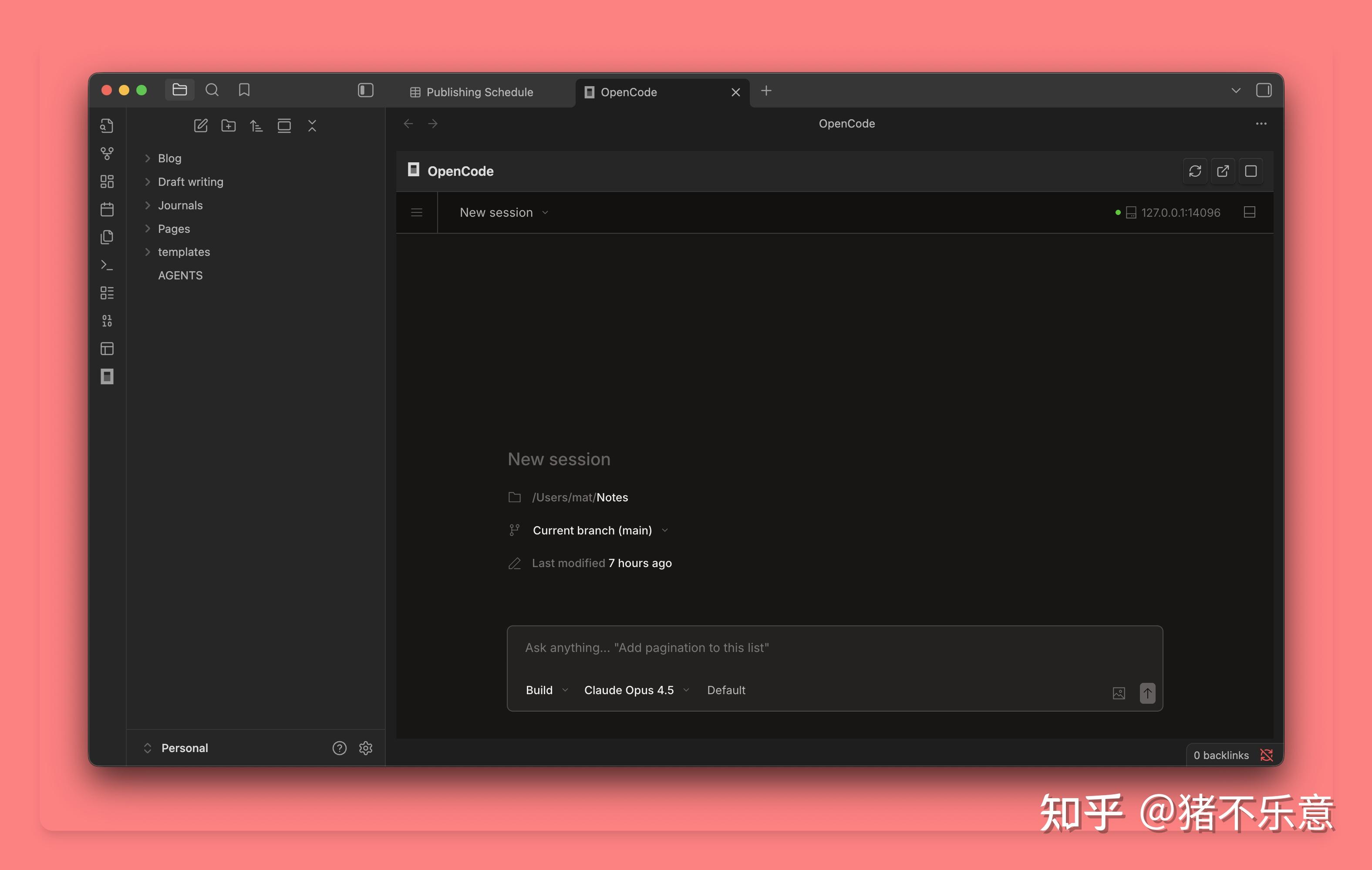Collapse all folders in the explorer
The width and height of the screenshot is (1372, 870).
[312, 126]
